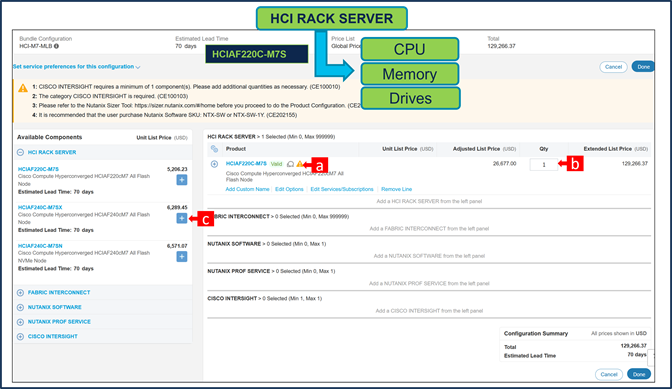Open HCIAF240C-M7SN component link
The width and height of the screenshot is (672, 389).
pyautogui.click(x=40, y=246)
